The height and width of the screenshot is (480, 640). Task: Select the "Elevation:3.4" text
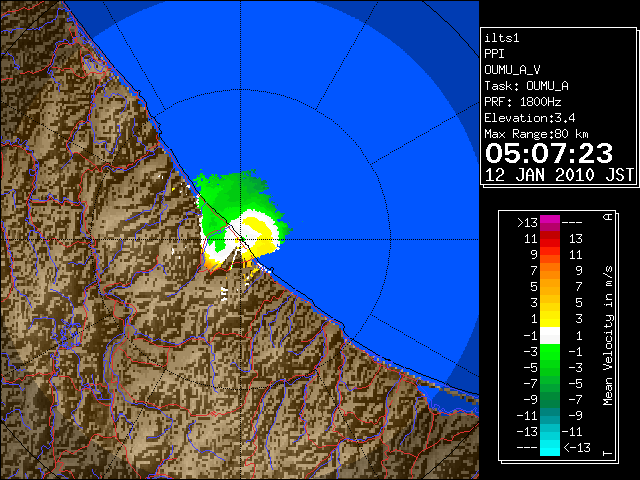[530, 118]
